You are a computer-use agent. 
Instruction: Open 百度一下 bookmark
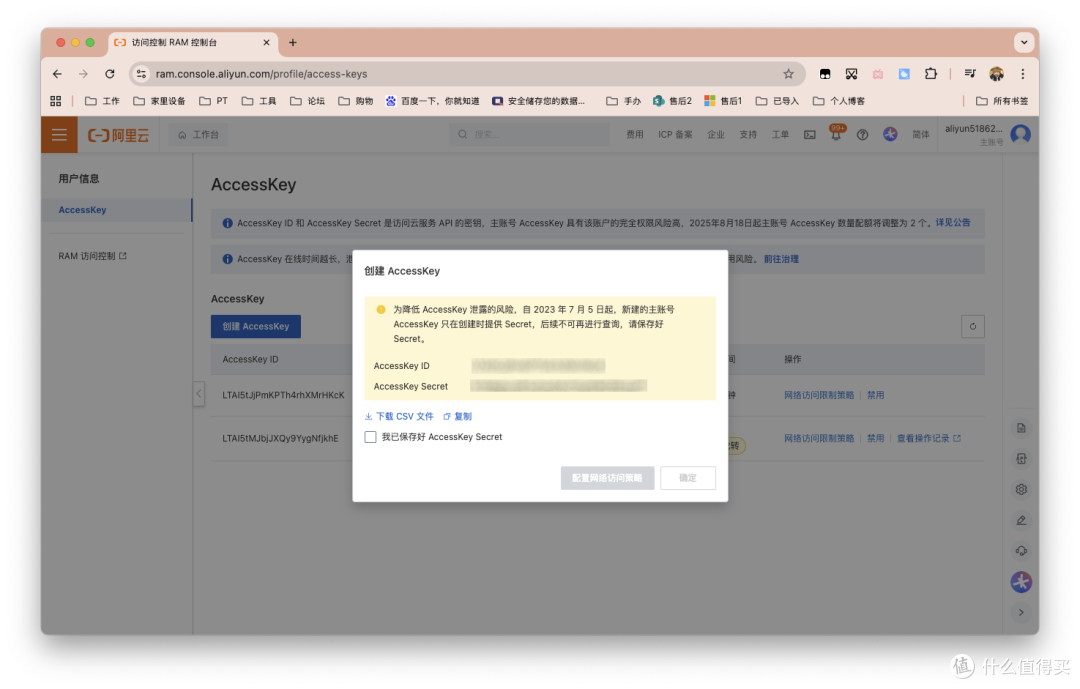pos(433,101)
